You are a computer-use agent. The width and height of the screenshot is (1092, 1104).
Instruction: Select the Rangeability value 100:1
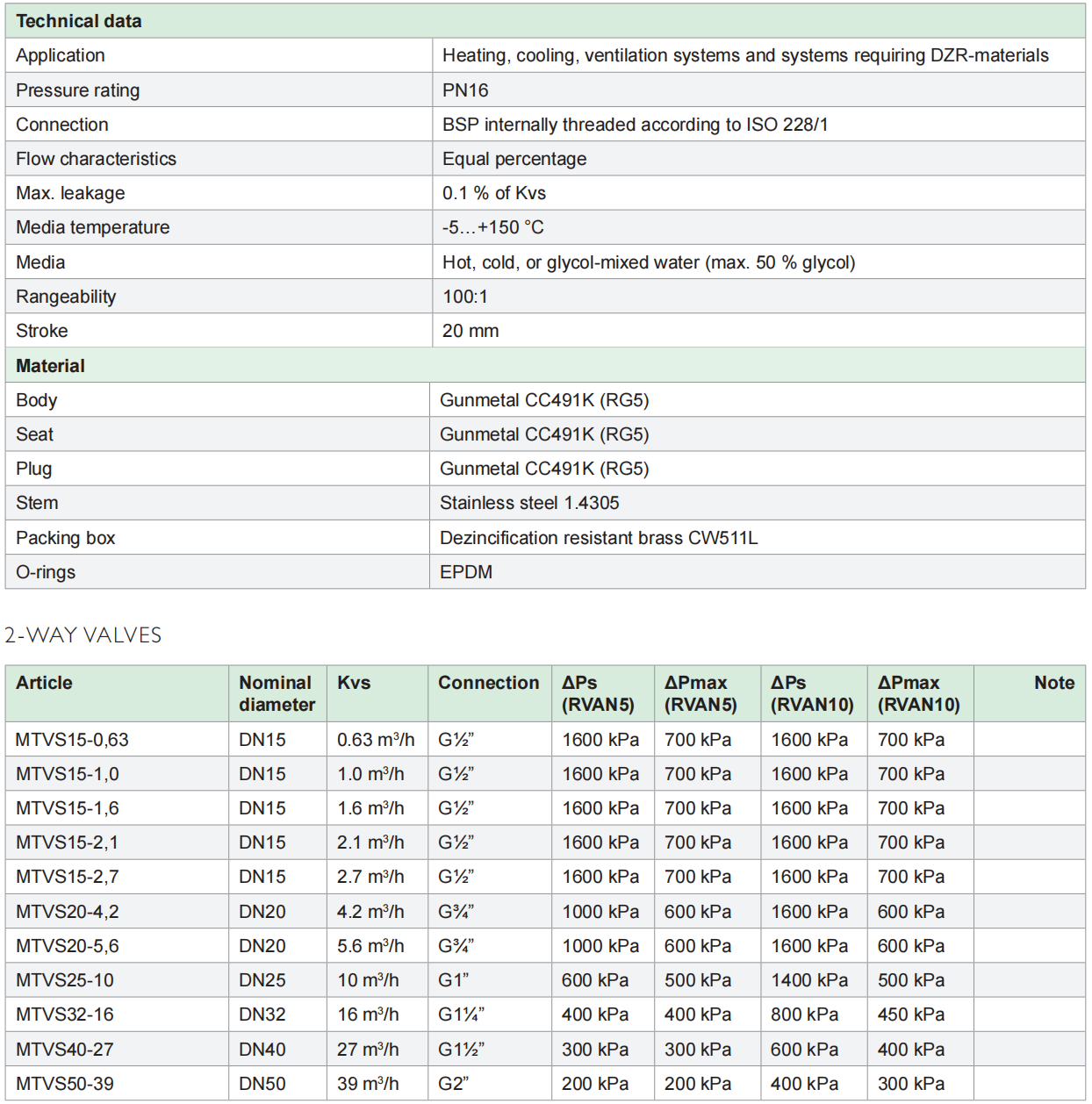[465, 297]
